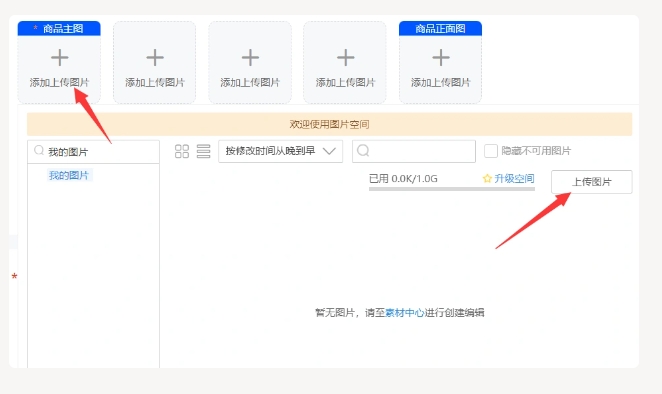Toggle 隐藏不可用图片 checkbox
Viewport: 662px width, 394px height.
coord(491,151)
